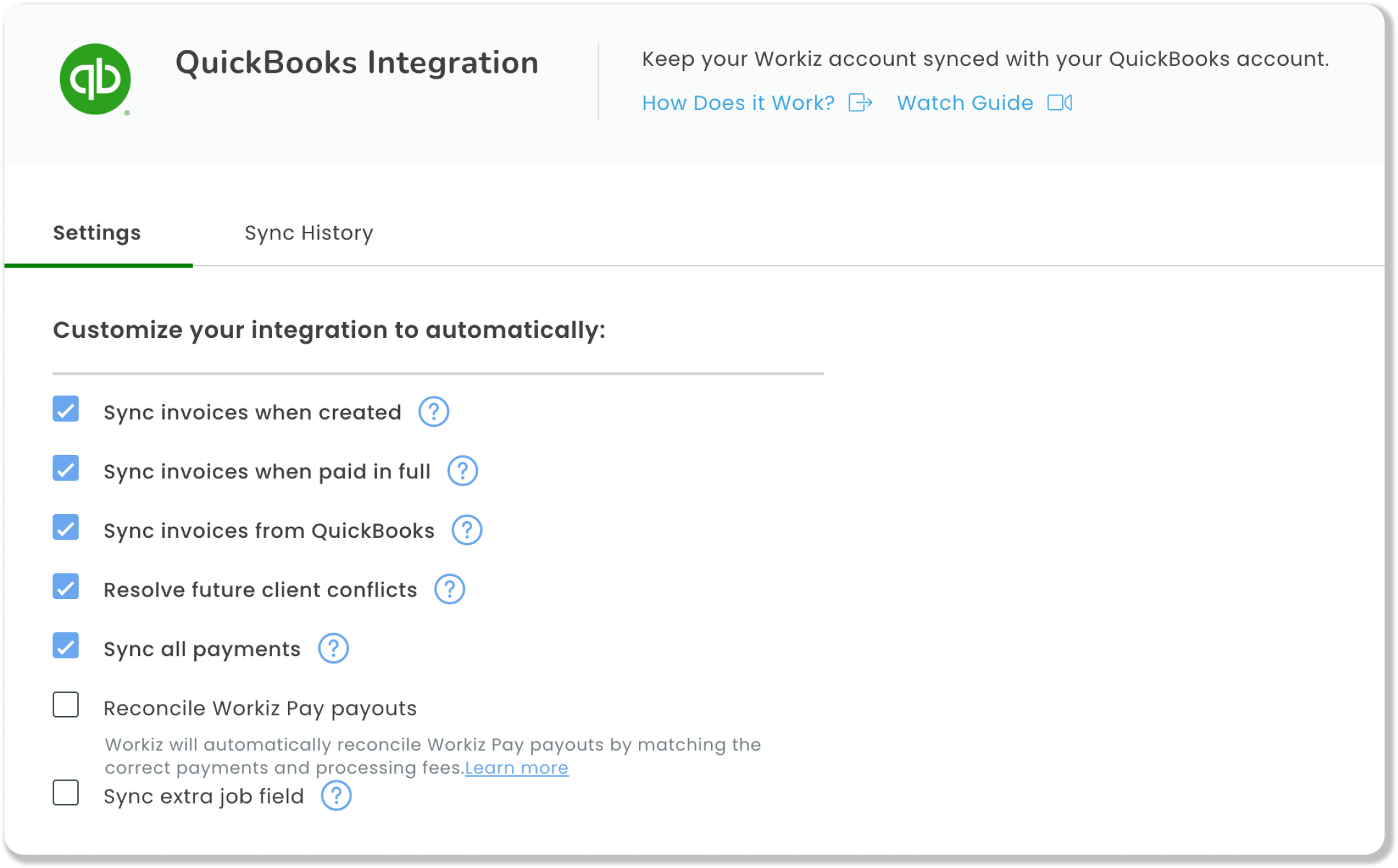Click the external link icon beside How Does it Work
The image size is (1398, 868).
[x=860, y=103]
